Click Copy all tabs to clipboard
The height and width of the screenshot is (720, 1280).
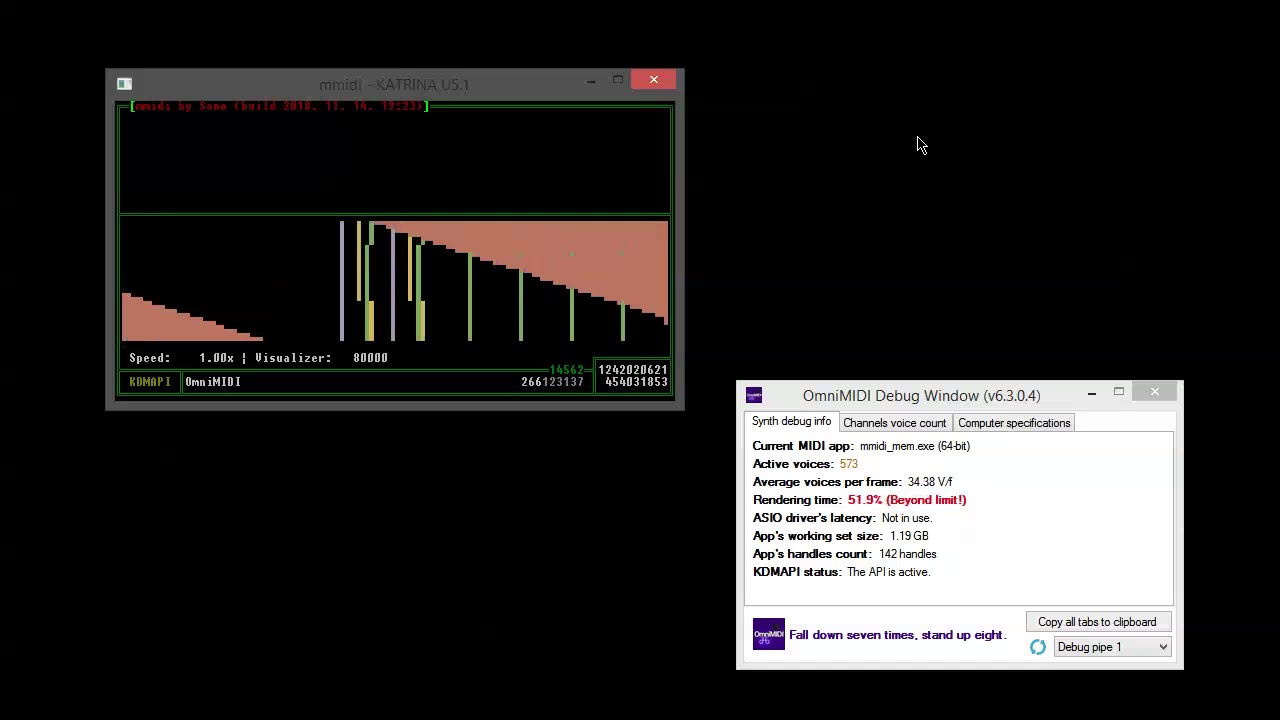[1097, 622]
